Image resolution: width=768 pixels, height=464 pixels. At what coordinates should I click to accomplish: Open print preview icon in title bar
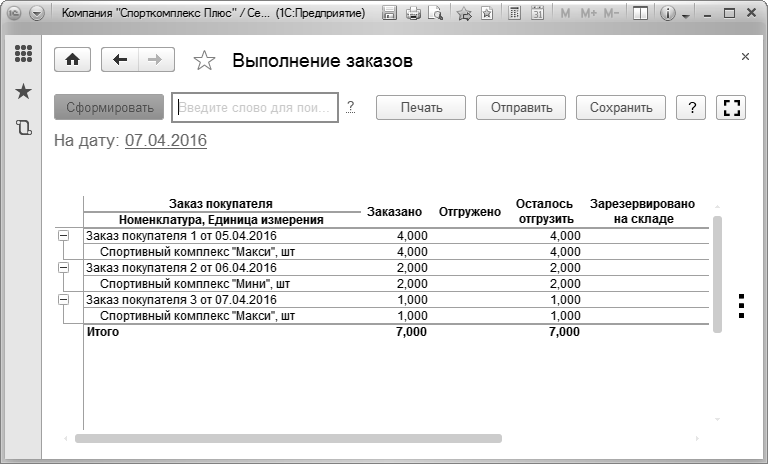tap(435, 13)
